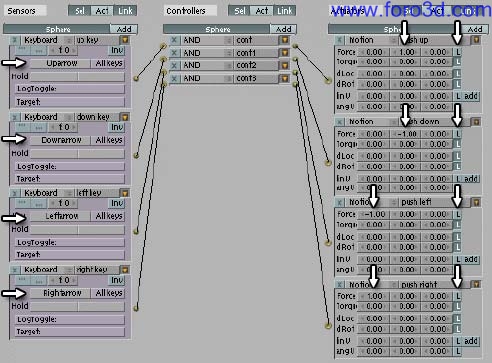Toggle linV add button in push down actuator
This screenshot has width=492, height=363.
point(471,179)
